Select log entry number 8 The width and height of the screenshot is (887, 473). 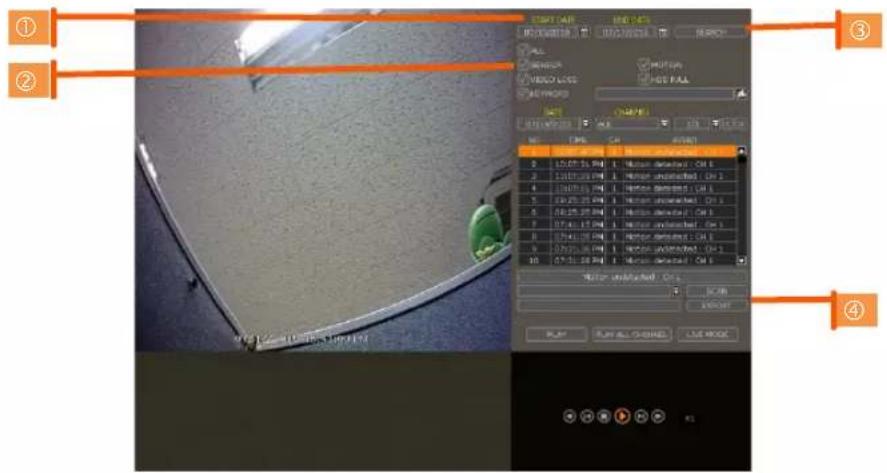coord(628,237)
